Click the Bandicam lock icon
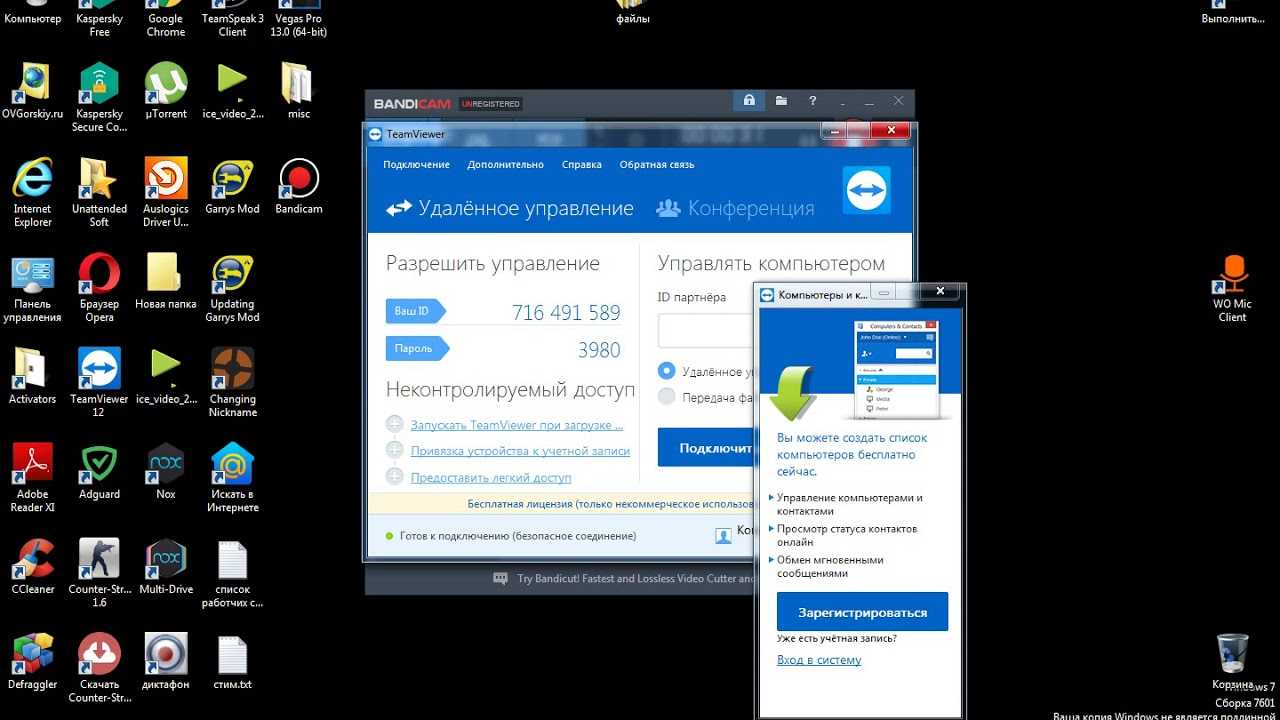Viewport: 1280px width, 720px height. point(749,102)
